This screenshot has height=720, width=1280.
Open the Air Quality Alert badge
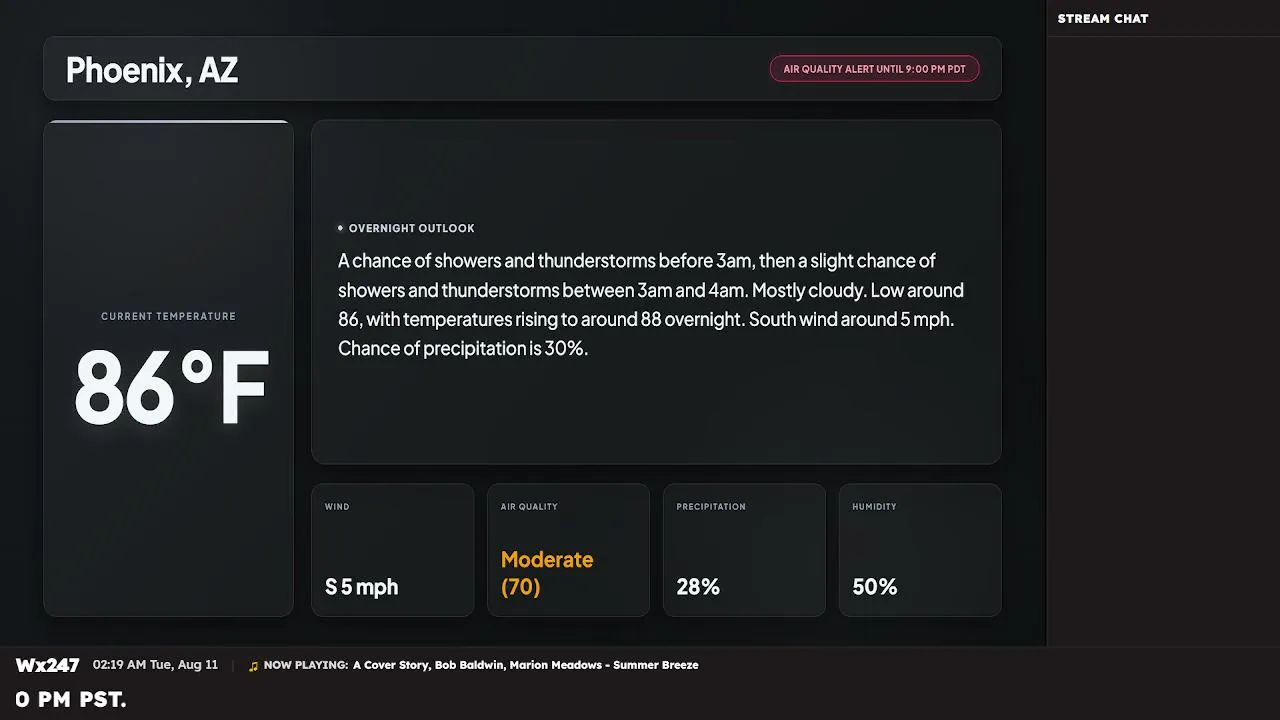tap(874, 69)
